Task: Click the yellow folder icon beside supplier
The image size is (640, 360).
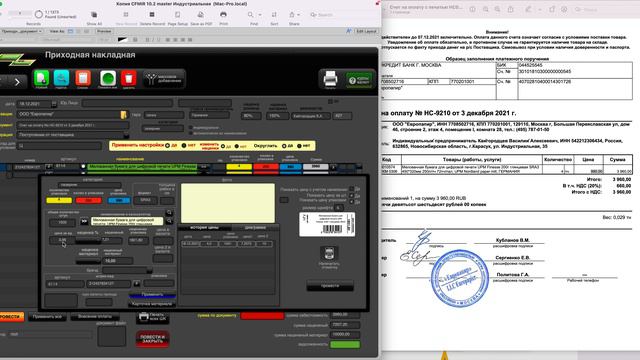Action: [x=123, y=115]
